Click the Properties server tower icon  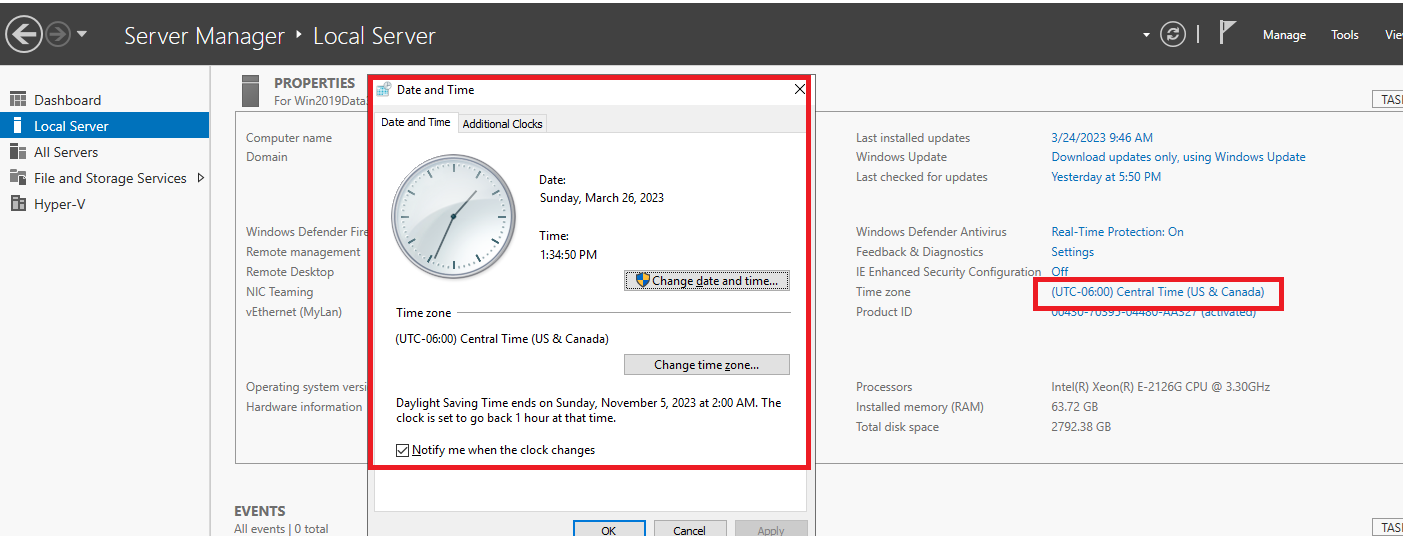pyautogui.click(x=251, y=91)
